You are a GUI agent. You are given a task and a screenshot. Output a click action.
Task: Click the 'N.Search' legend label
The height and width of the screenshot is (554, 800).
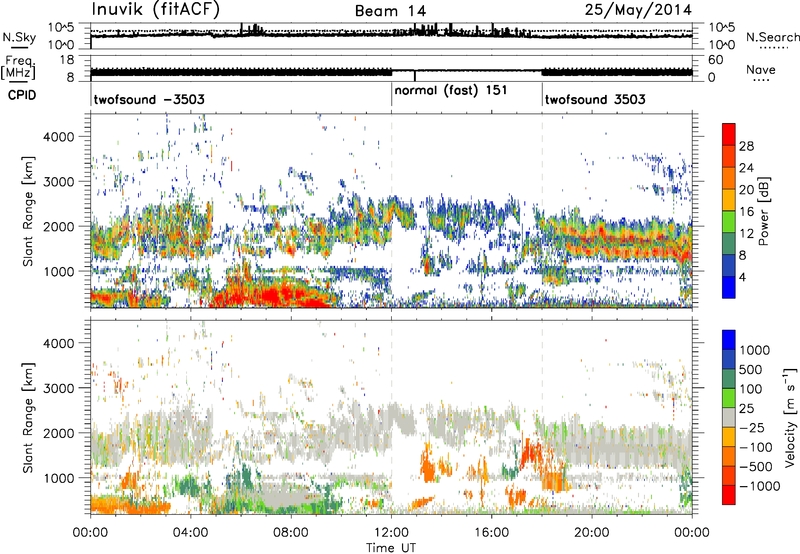[772, 37]
